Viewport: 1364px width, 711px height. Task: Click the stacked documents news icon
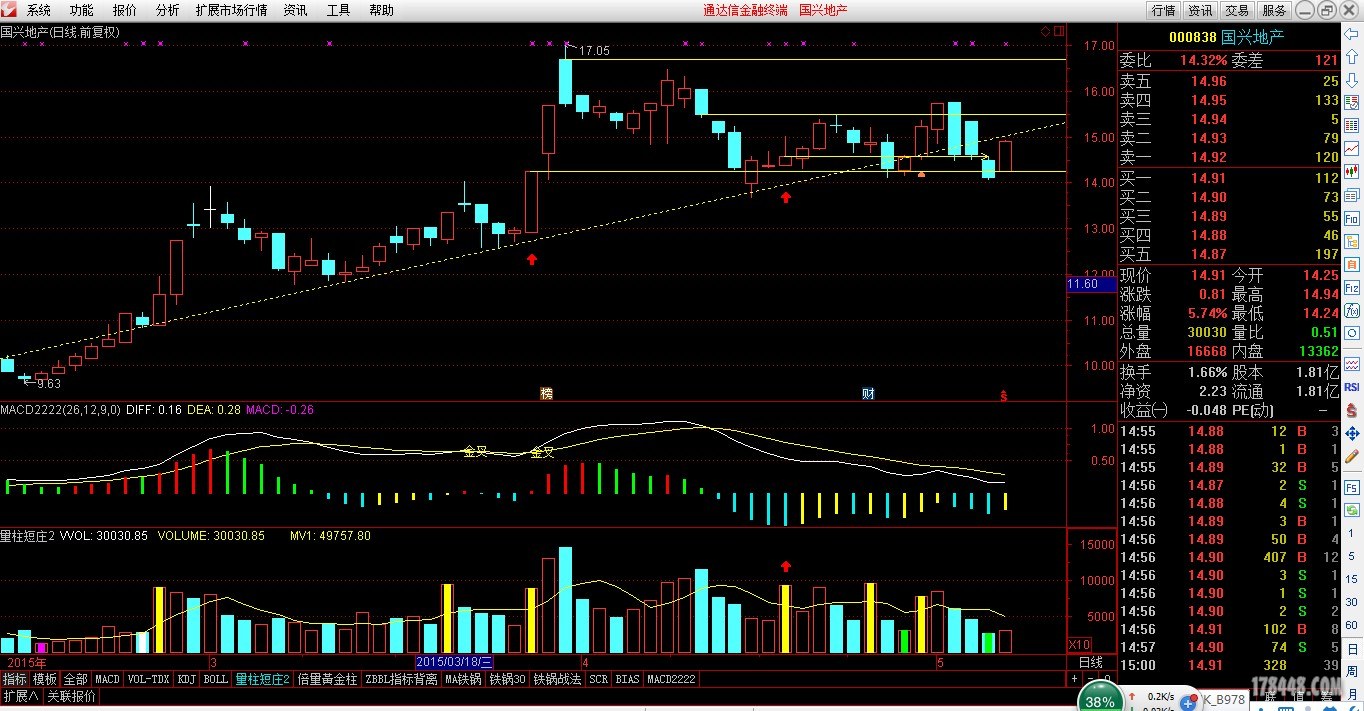coord(1351,194)
